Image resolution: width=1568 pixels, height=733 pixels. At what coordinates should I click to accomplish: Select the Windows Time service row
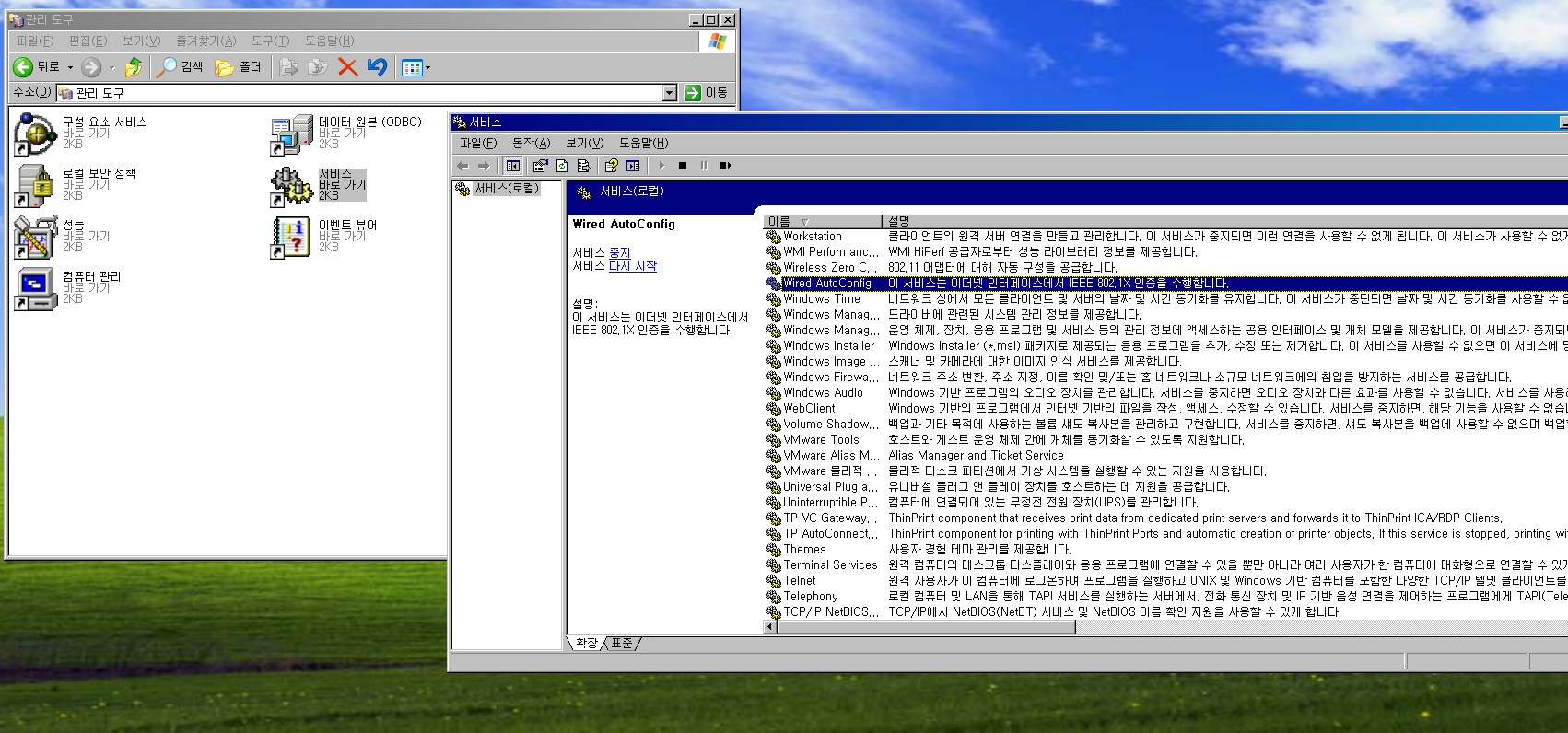[x=1166, y=299]
